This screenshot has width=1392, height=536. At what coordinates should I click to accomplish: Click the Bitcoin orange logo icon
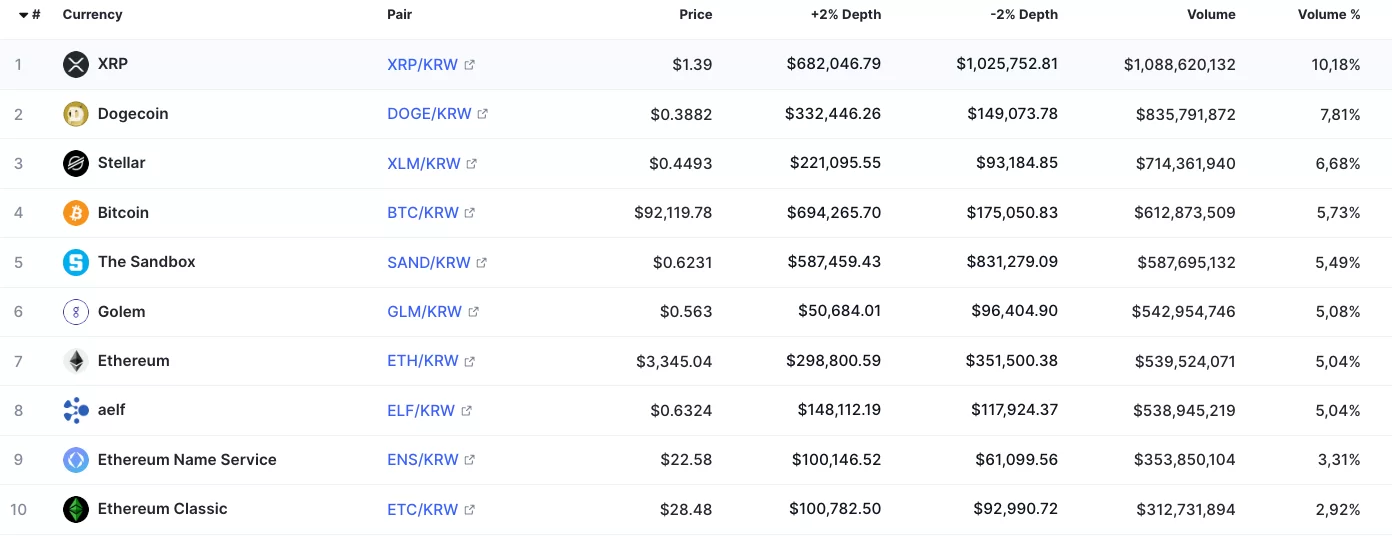point(76,213)
